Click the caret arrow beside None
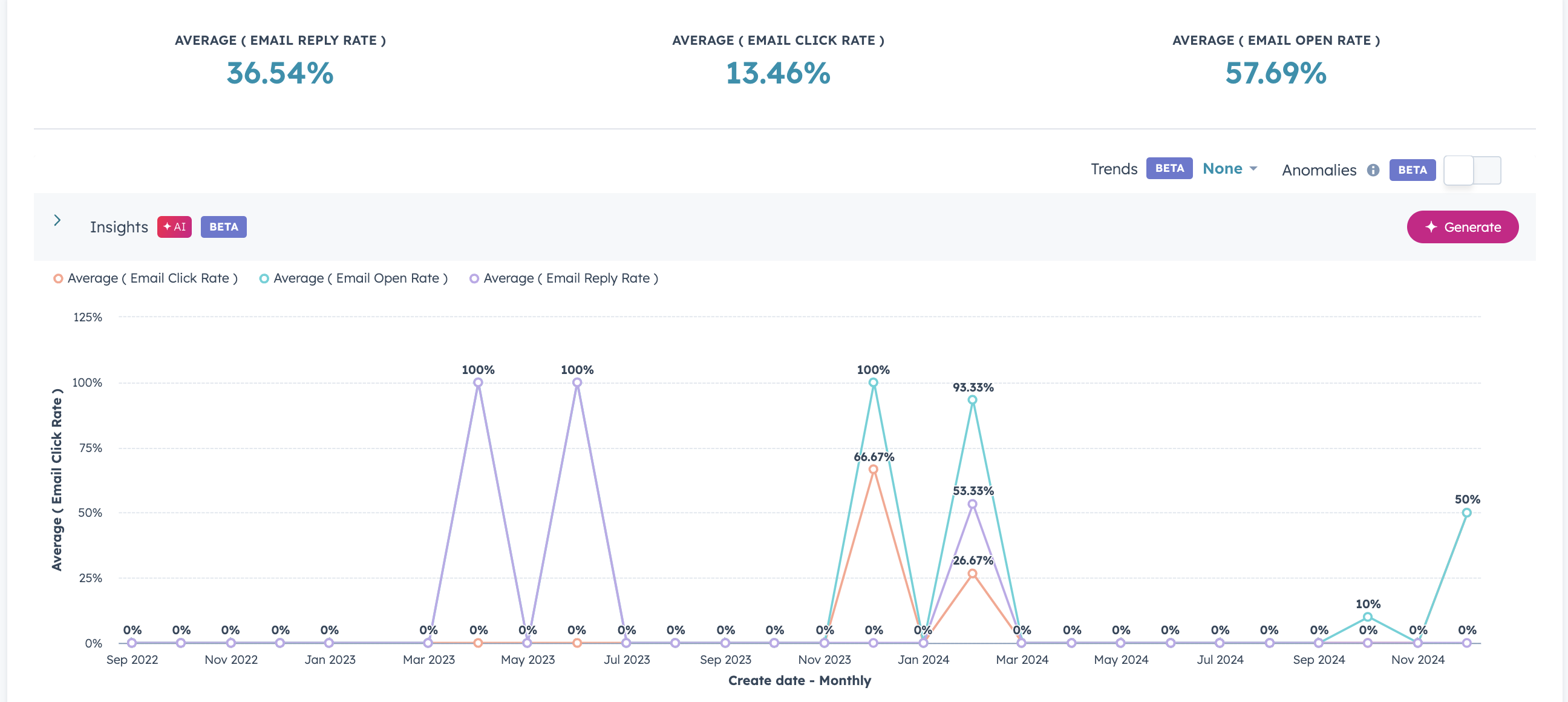The height and width of the screenshot is (702, 1568). pos(1253,169)
